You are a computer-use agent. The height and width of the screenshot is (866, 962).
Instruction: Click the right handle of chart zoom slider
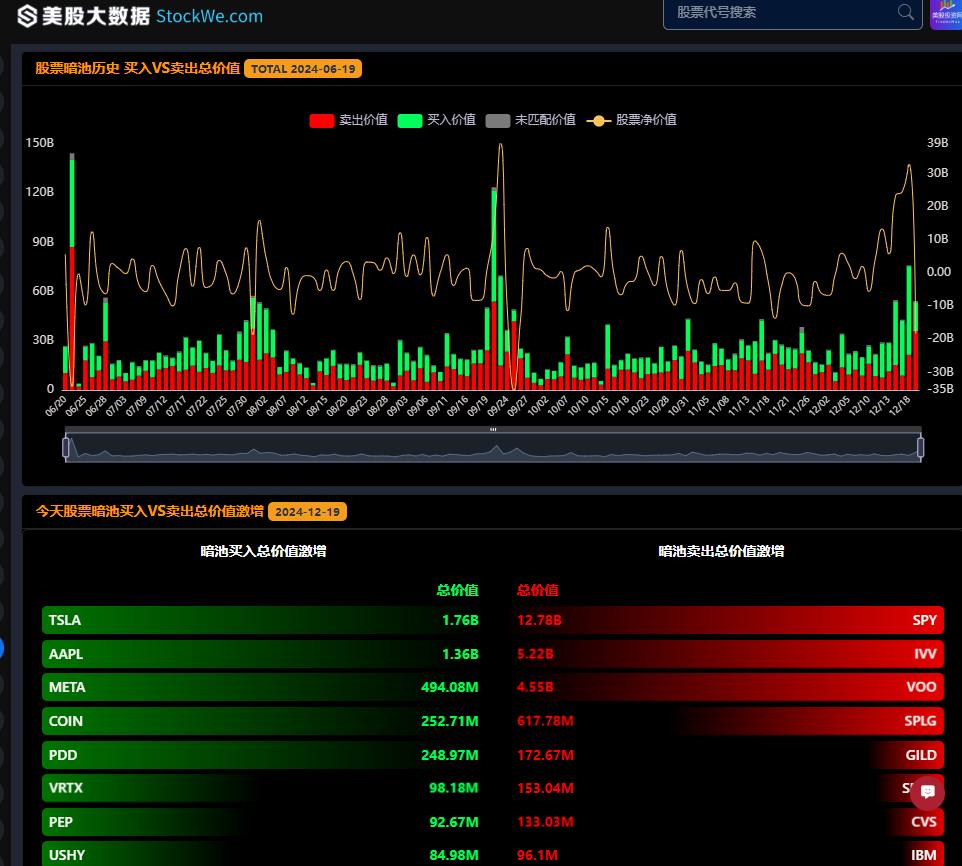tap(920, 447)
